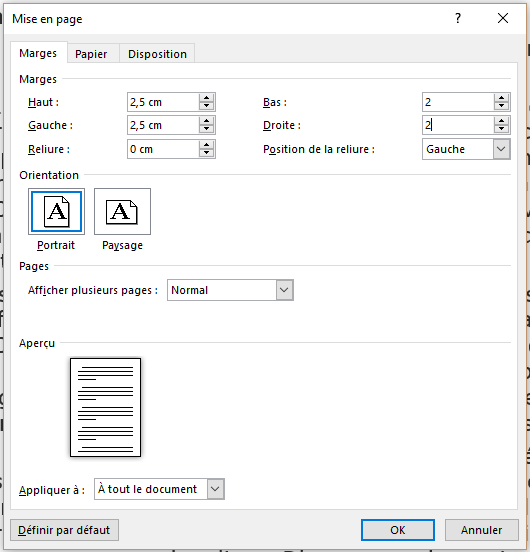The image size is (530, 552).
Task: Select the Portrait orientation icon
Action: point(56,211)
